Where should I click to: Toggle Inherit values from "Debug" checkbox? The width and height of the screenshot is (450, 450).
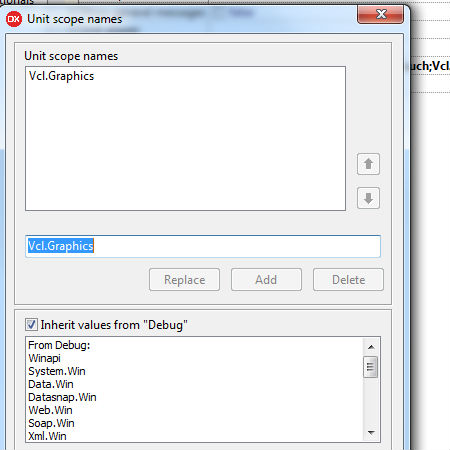pos(32,324)
